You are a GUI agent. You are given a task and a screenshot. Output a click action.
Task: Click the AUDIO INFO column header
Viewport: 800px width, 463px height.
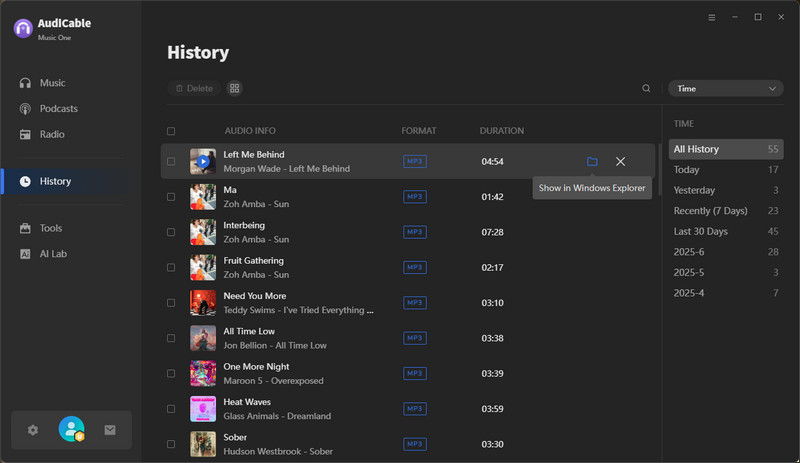(250, 131)
